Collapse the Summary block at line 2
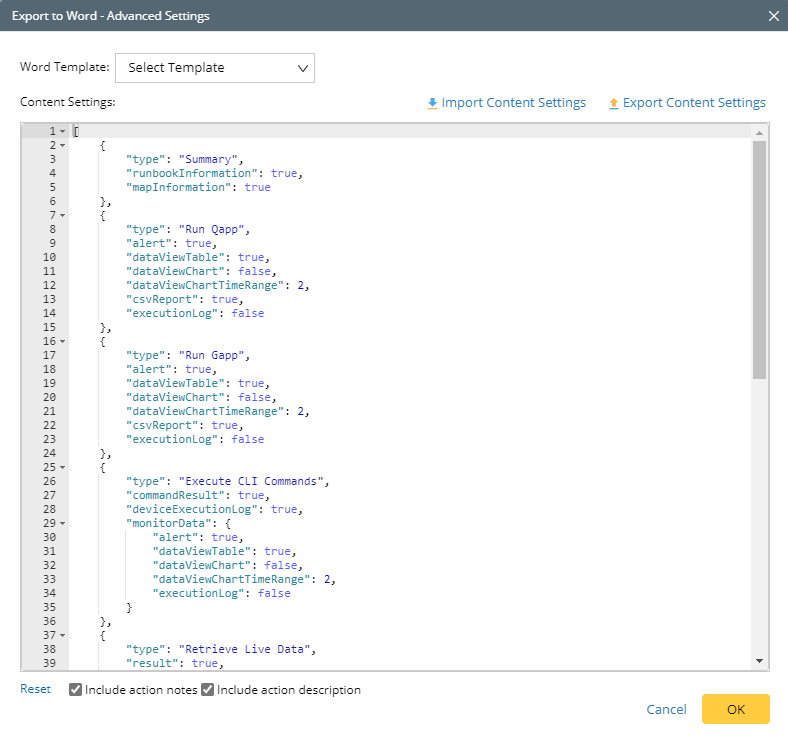Image resolution: width=788 pixels, height=742 pixels. pos(63,146)
